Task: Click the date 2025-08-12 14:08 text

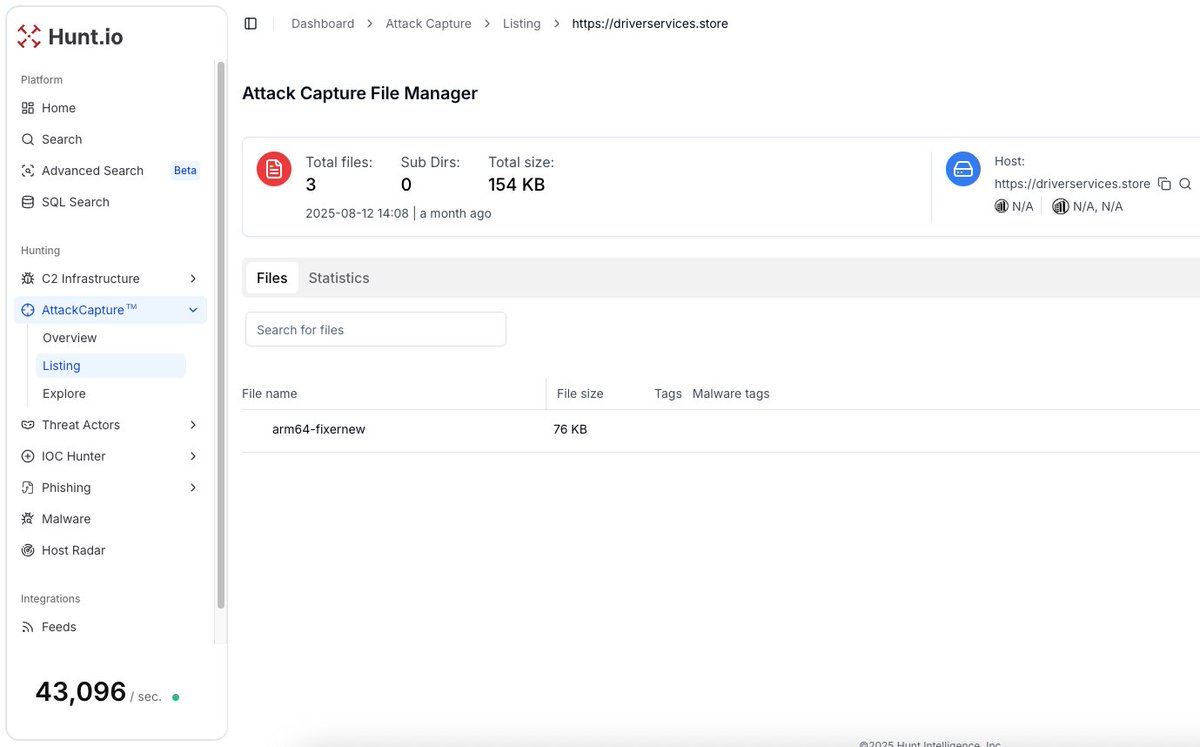Action: (x=357, y=213)
